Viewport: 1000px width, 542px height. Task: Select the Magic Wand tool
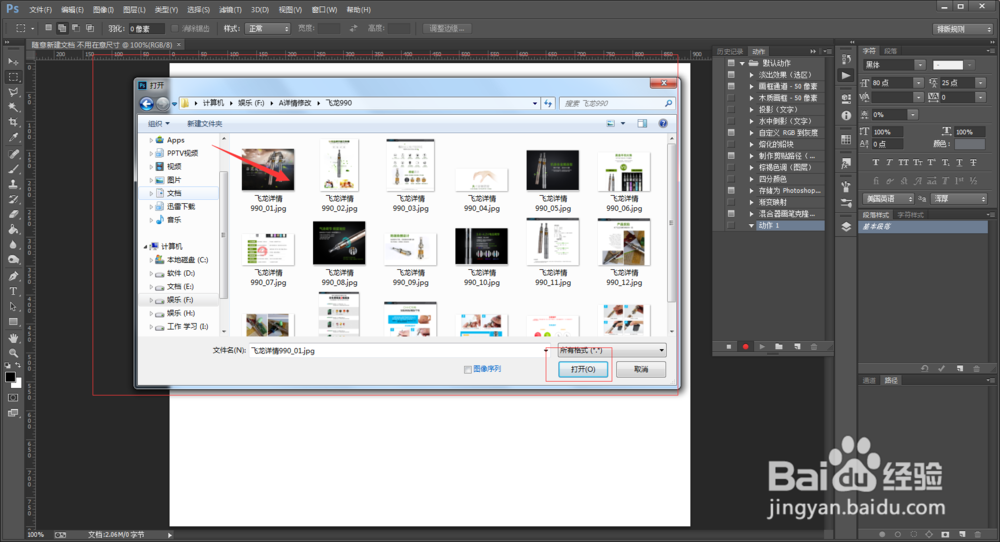point(13,107)
